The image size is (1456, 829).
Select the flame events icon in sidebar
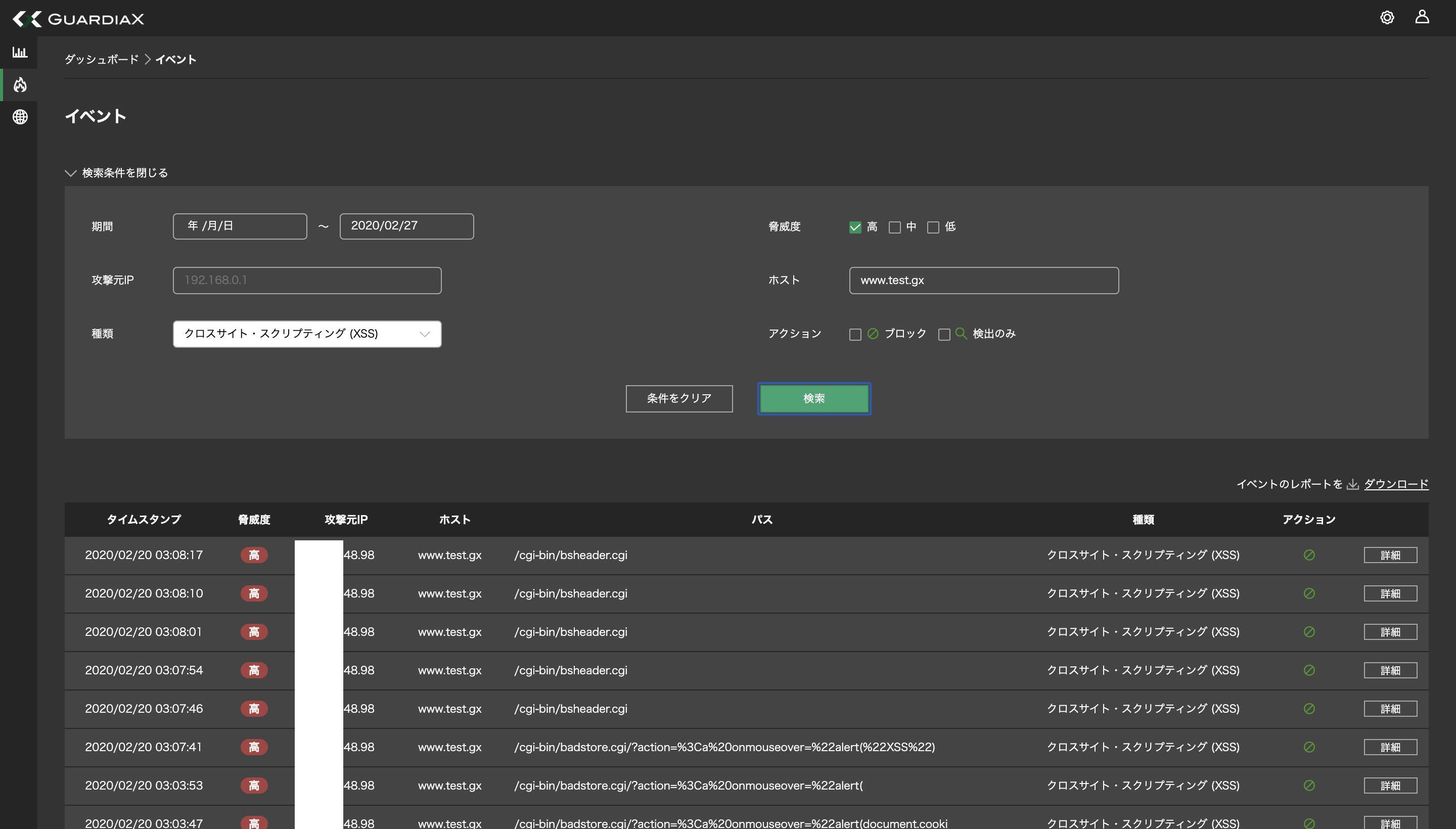pos(20,85)
